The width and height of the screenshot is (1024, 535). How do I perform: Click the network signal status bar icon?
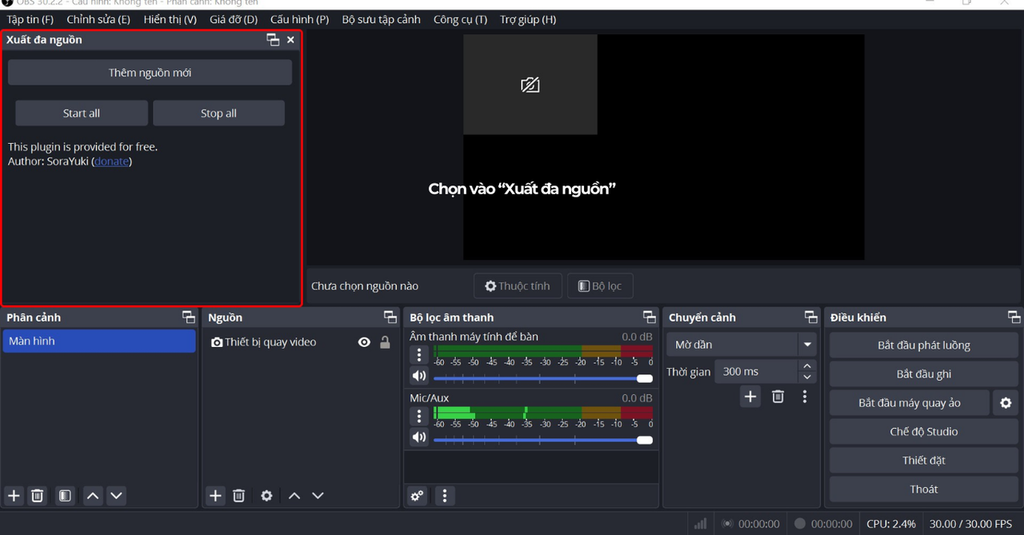coord(700,524)
